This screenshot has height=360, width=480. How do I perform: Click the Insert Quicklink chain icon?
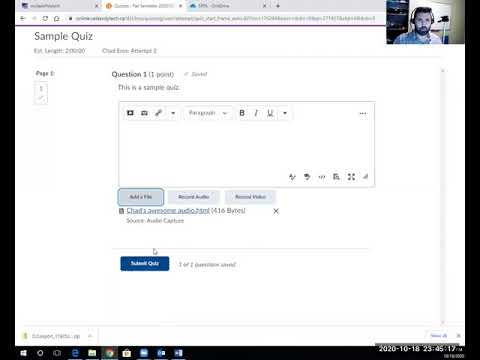point(158,113)
